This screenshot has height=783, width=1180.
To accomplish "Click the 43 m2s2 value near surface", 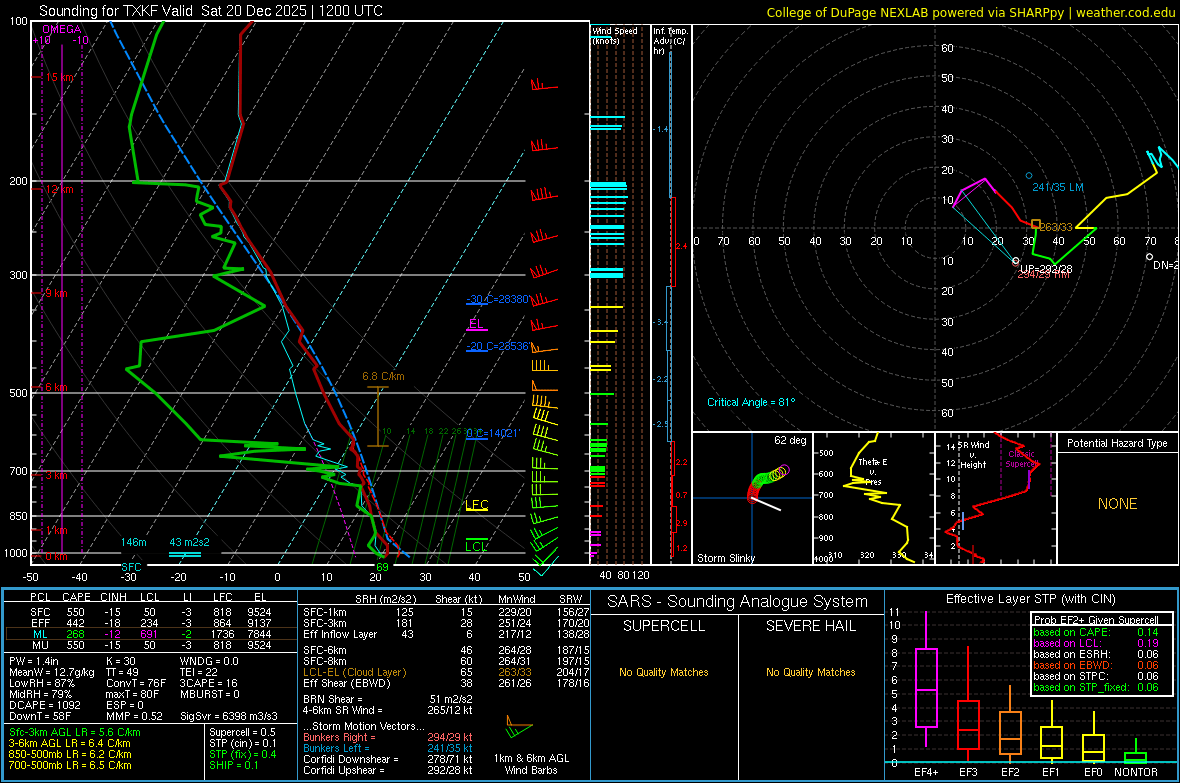I will [190, 542].
